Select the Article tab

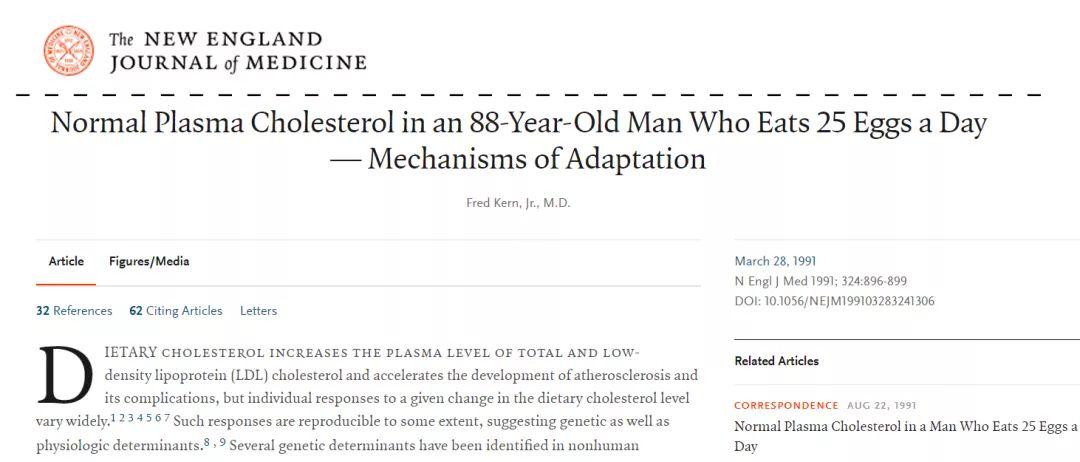click(x=66, y=262)
